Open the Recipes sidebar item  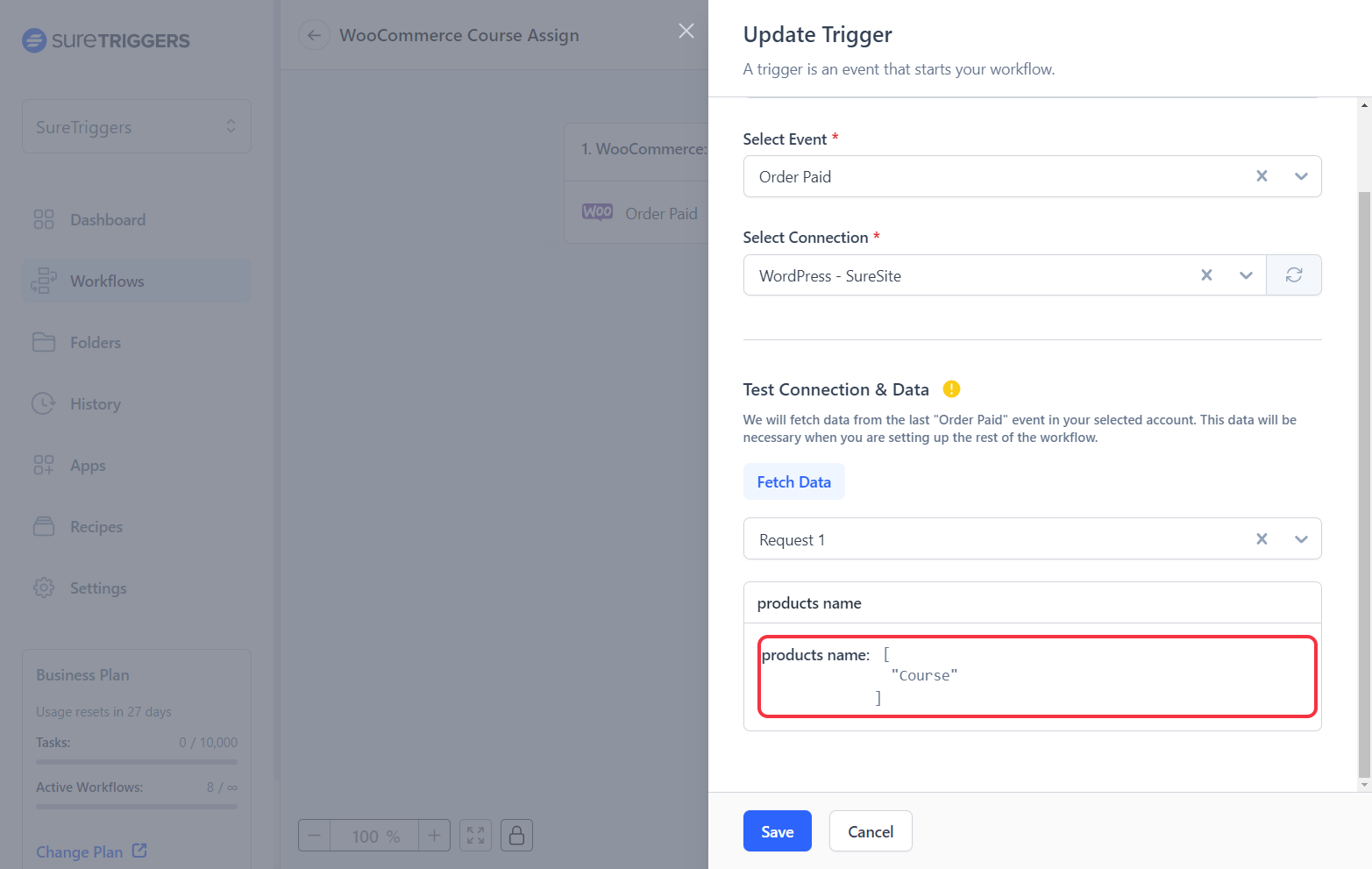[x=96, y=527]
